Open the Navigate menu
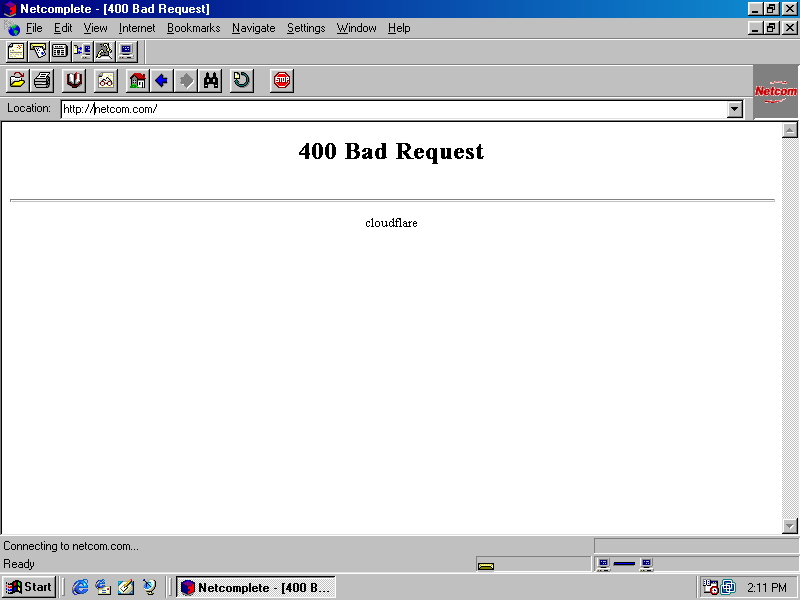This screenshot has width=800, height=600. point(253,28)
